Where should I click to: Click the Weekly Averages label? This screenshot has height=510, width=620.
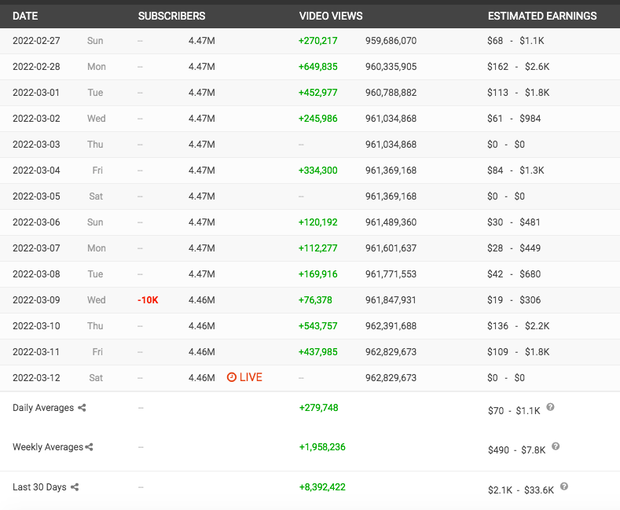48,447
